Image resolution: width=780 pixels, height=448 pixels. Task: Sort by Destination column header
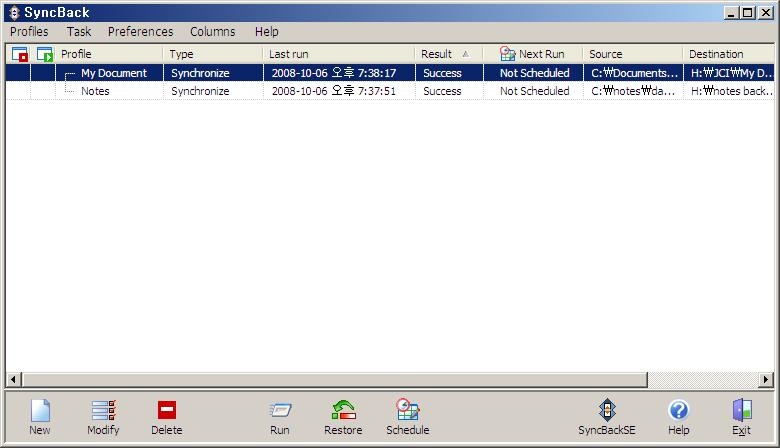coord(729,54)
